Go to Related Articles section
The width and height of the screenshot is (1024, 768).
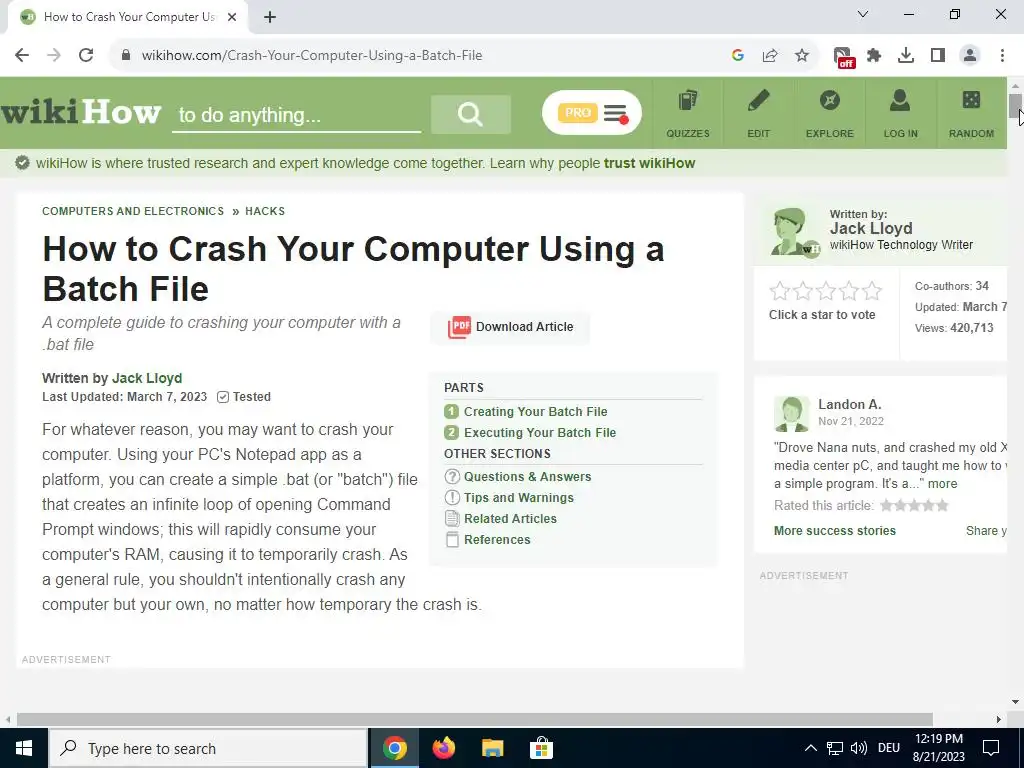tap(510, 519)
